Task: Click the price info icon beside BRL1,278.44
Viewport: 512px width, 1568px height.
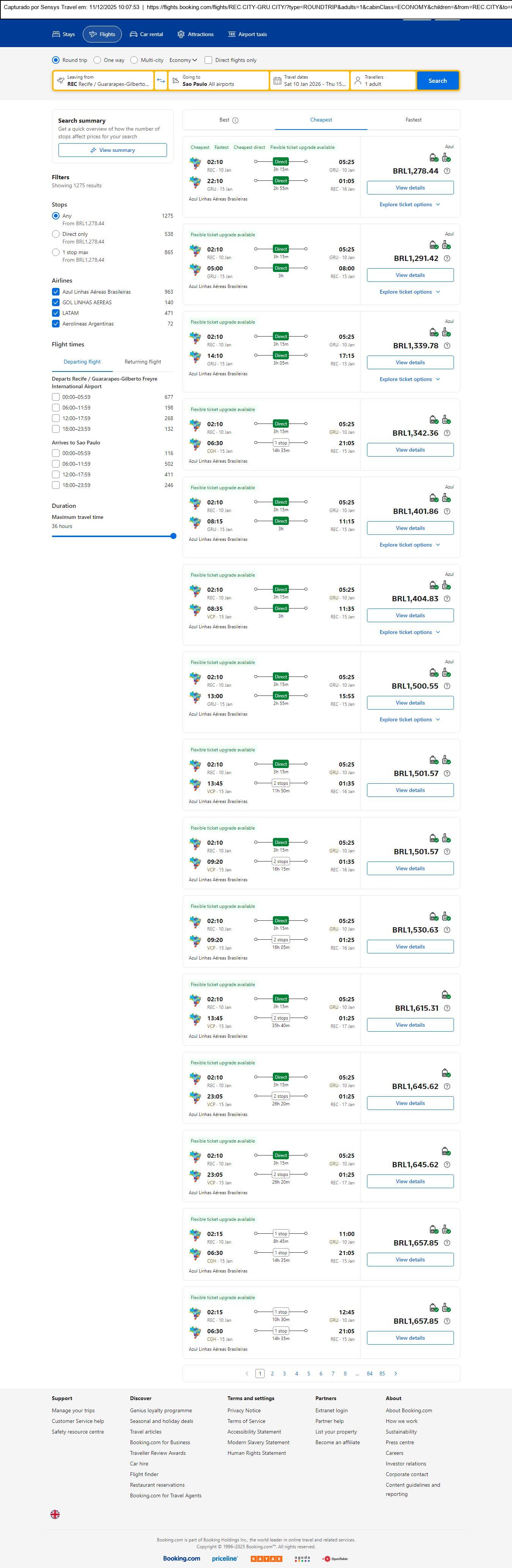Action: [447, 171]
